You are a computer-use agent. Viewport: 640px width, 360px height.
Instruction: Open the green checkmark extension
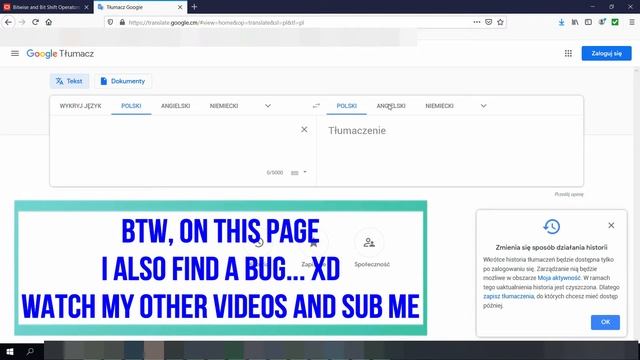pos(615,22)
